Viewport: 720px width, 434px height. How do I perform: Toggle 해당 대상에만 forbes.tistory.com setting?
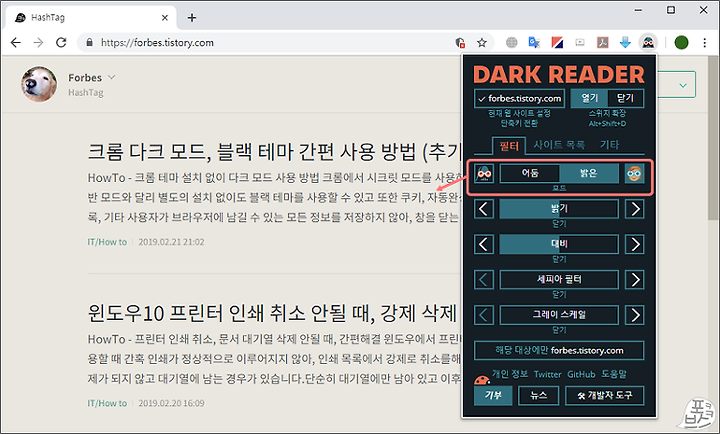[559, 351]
